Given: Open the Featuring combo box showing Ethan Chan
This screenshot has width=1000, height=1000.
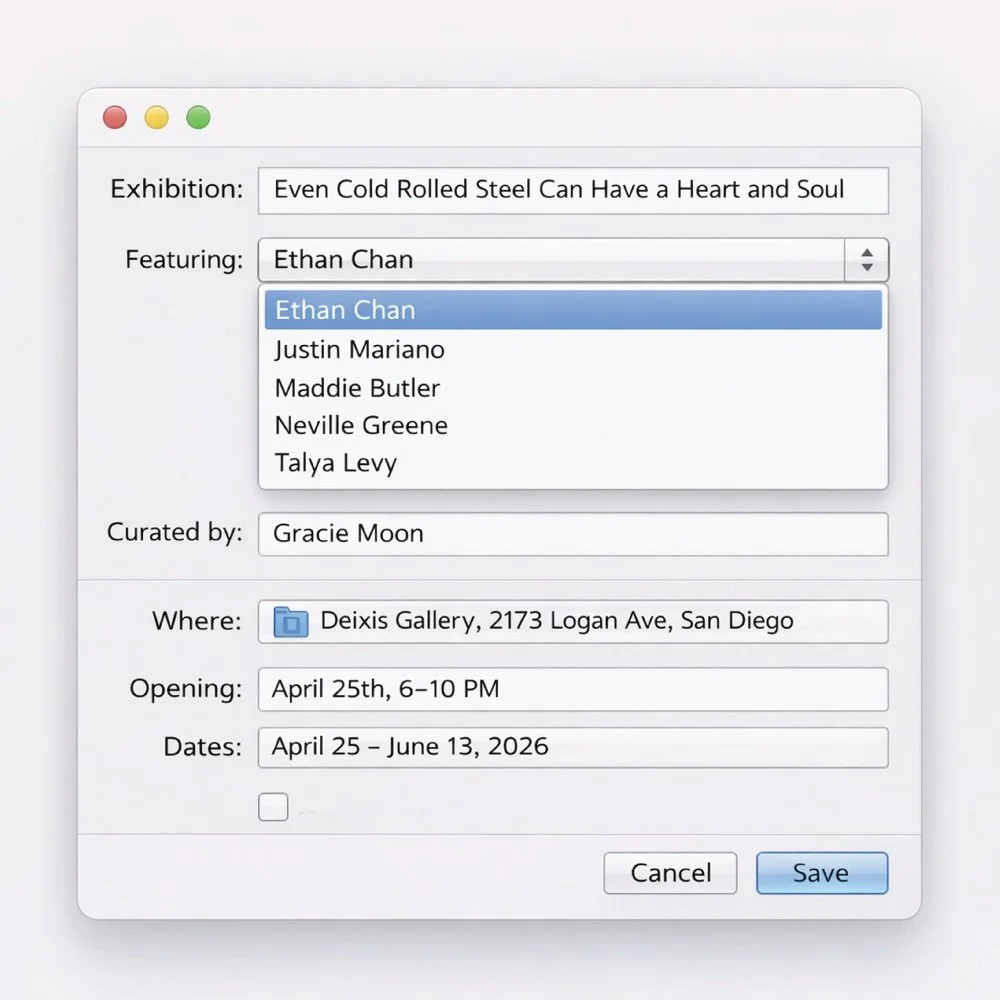Looking at the screenshot, I should point(573,260).
